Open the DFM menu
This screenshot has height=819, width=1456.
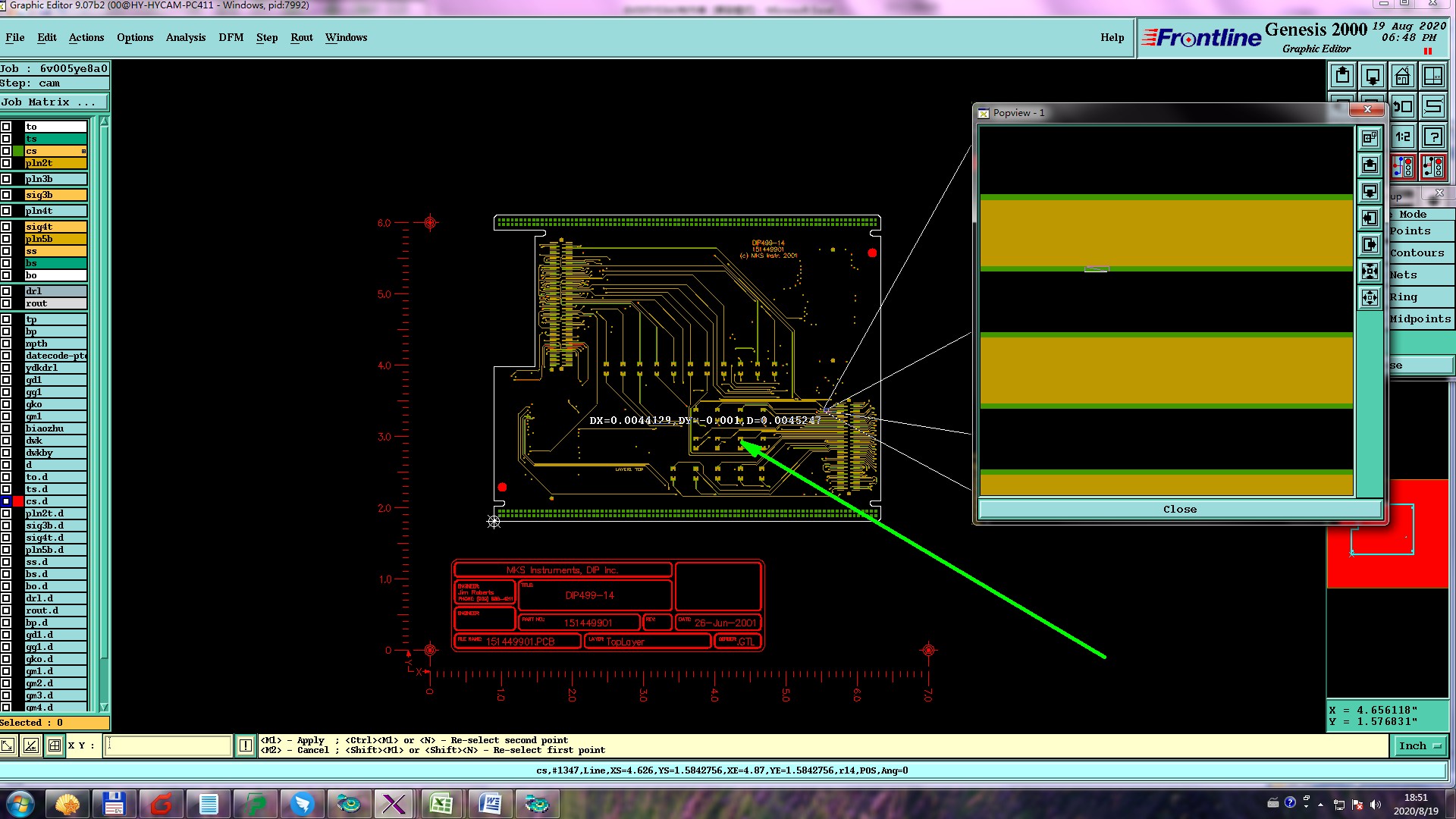(231, 37)
